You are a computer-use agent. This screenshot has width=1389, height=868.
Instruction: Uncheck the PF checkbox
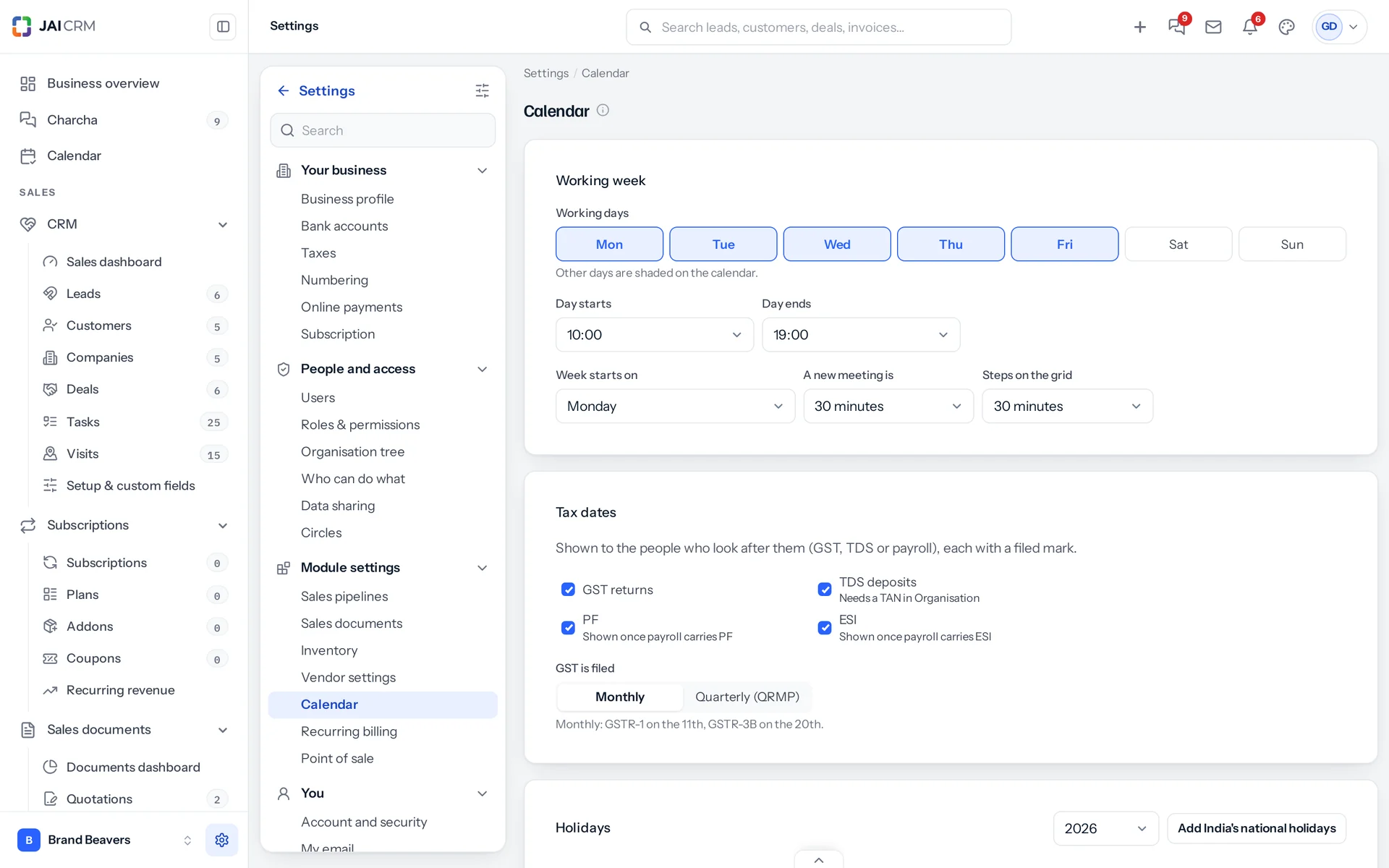point(568,628)
